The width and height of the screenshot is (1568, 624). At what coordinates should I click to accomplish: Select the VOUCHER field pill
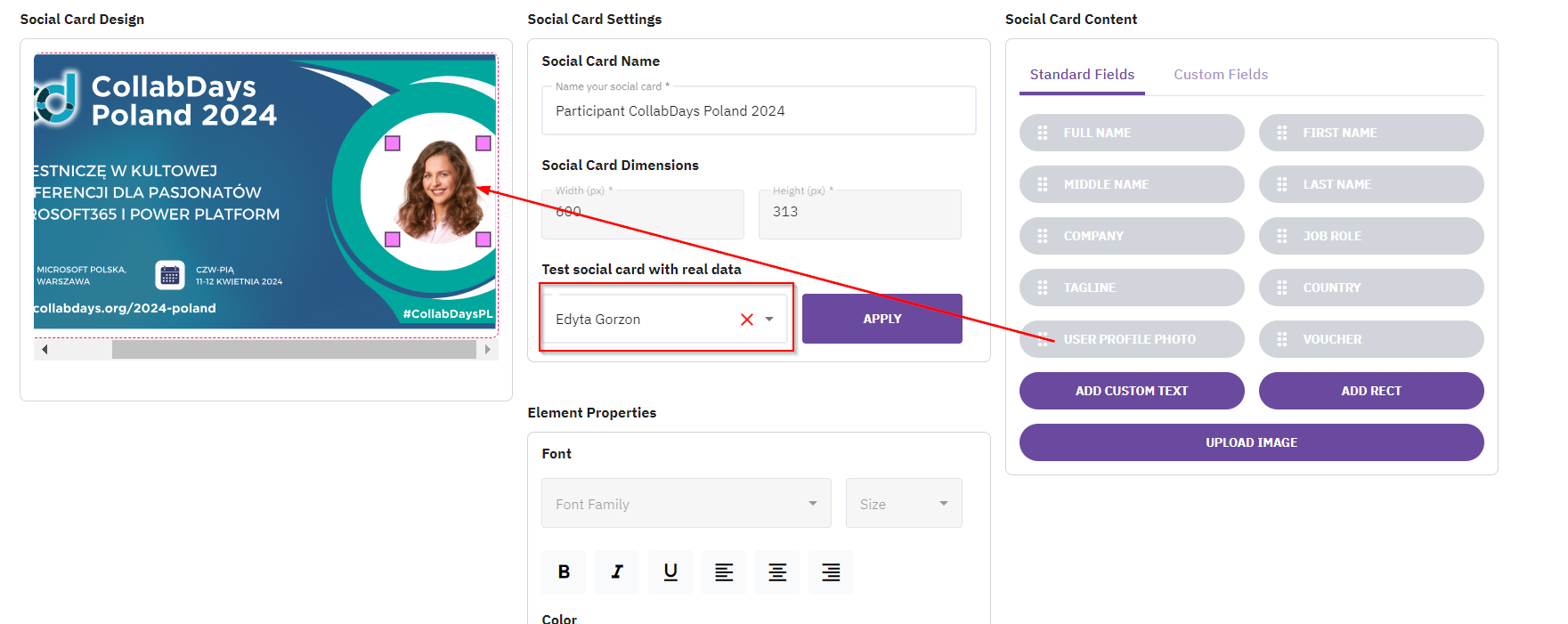[1371, 339]
